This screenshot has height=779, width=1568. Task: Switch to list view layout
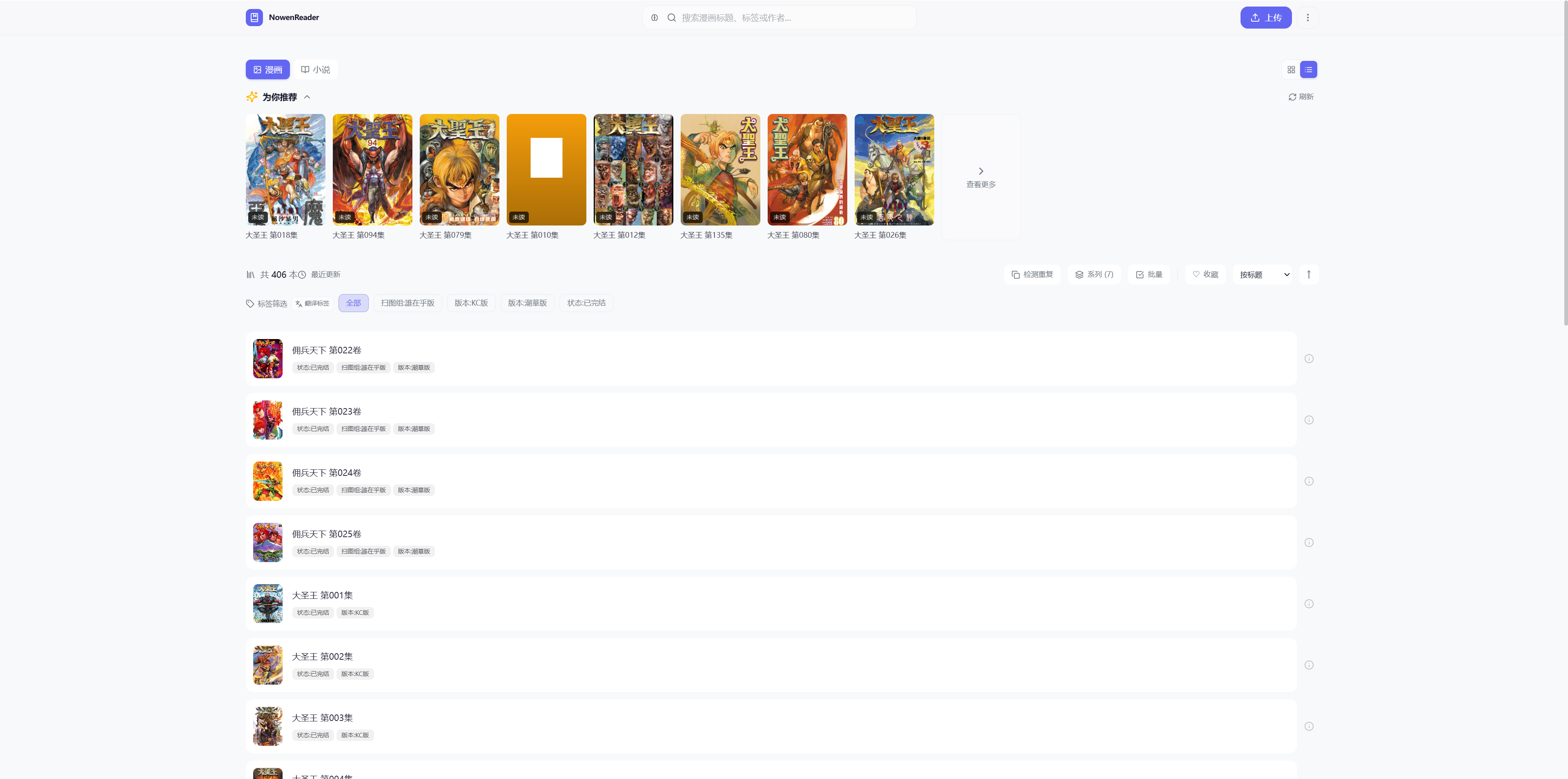pyautogui.click(x=1308, y=69)
